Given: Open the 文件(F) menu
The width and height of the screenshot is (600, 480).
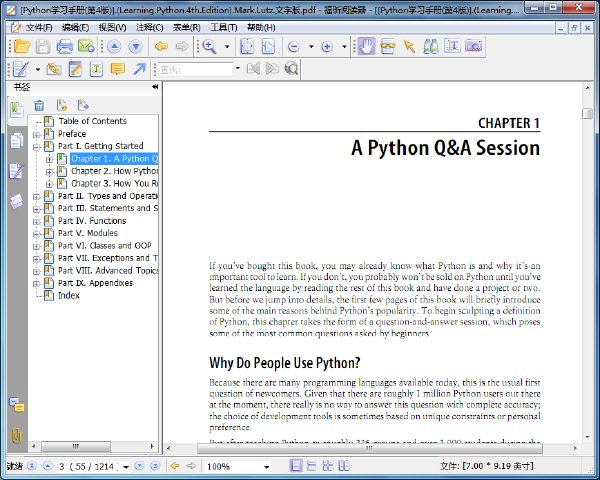Looking at the screenshot, I should [x=39, y=28].
